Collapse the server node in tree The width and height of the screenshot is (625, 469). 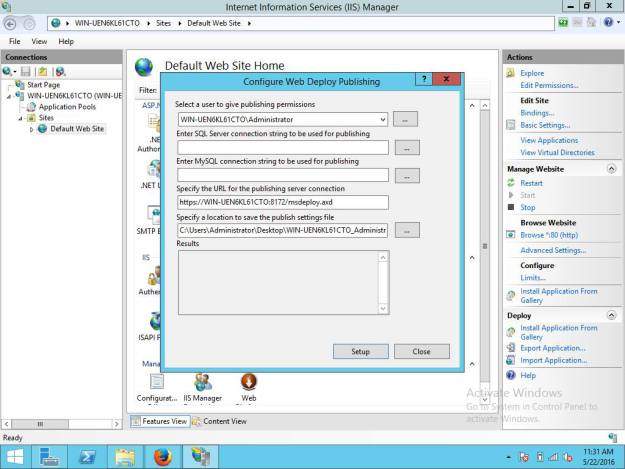coord(9,96)
